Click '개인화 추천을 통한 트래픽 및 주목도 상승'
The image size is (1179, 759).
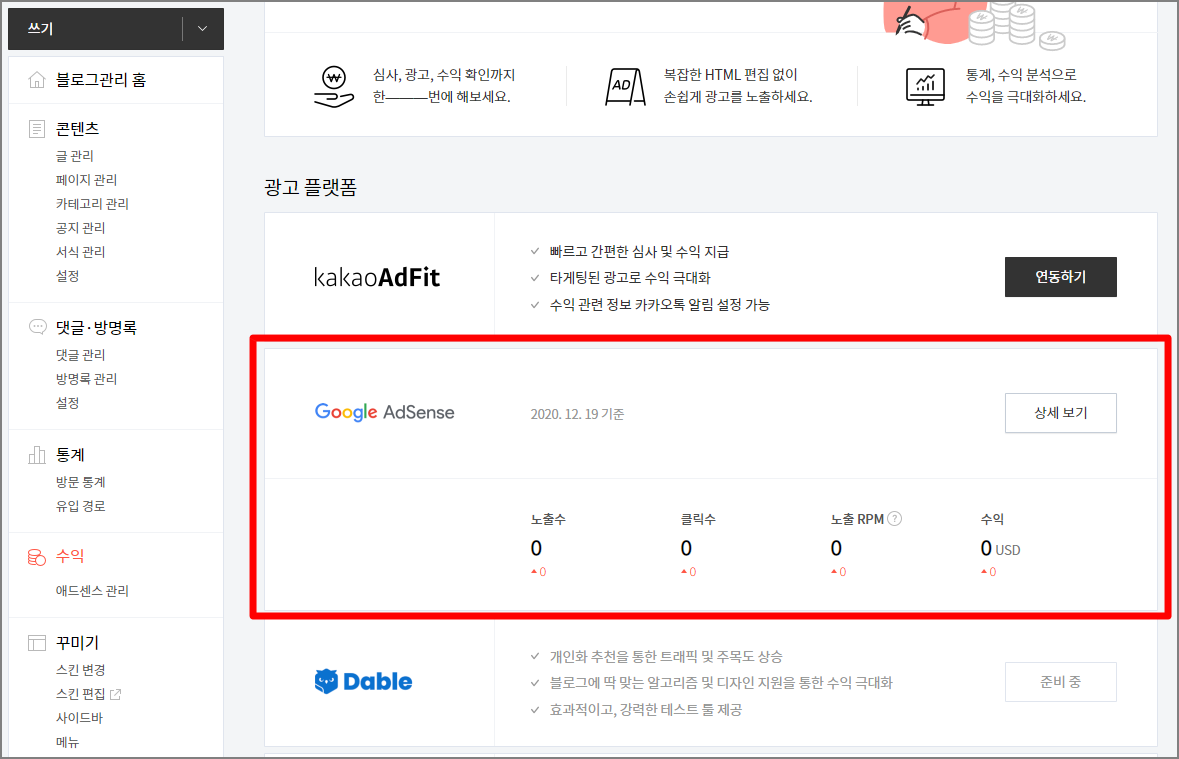[x=665, y=657]
